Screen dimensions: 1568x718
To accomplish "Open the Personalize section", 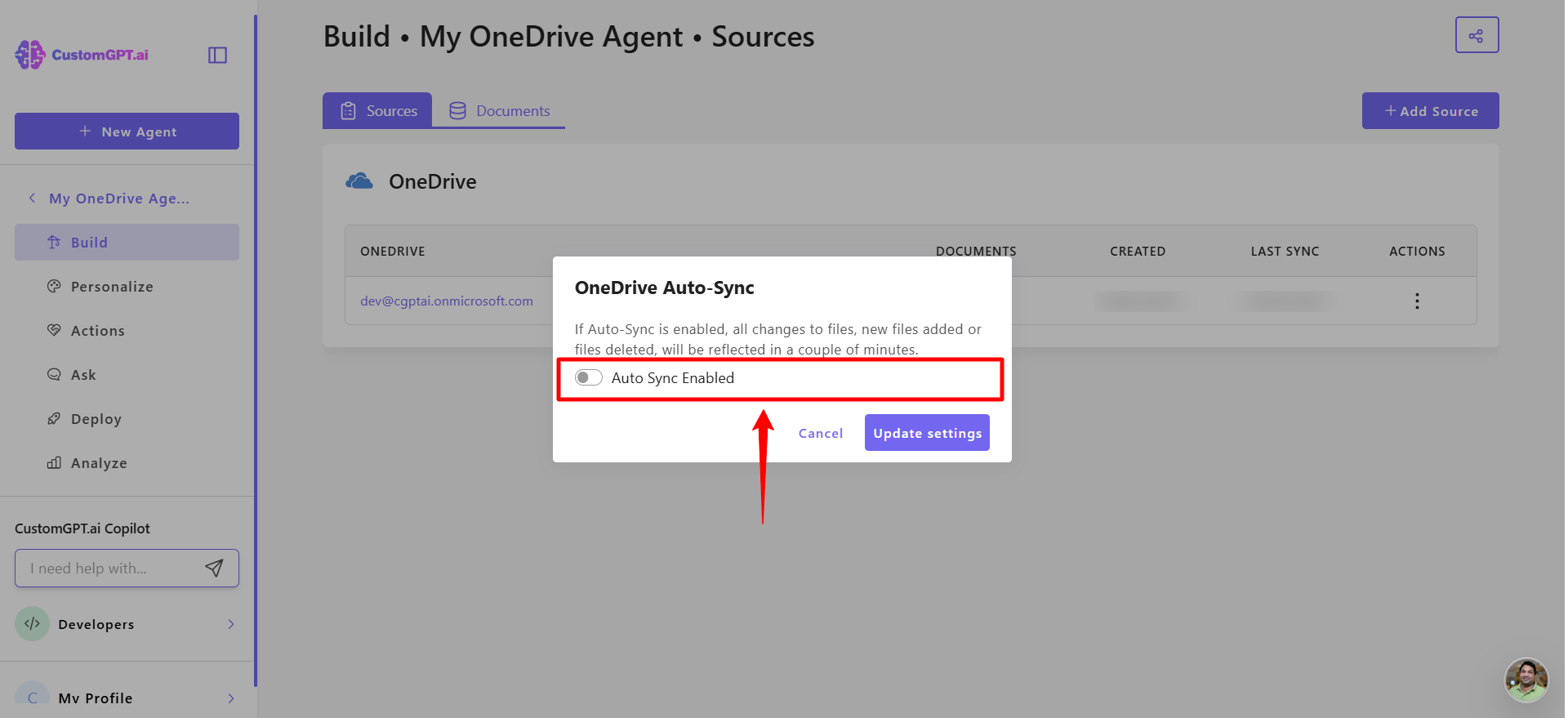I will 127,287.
